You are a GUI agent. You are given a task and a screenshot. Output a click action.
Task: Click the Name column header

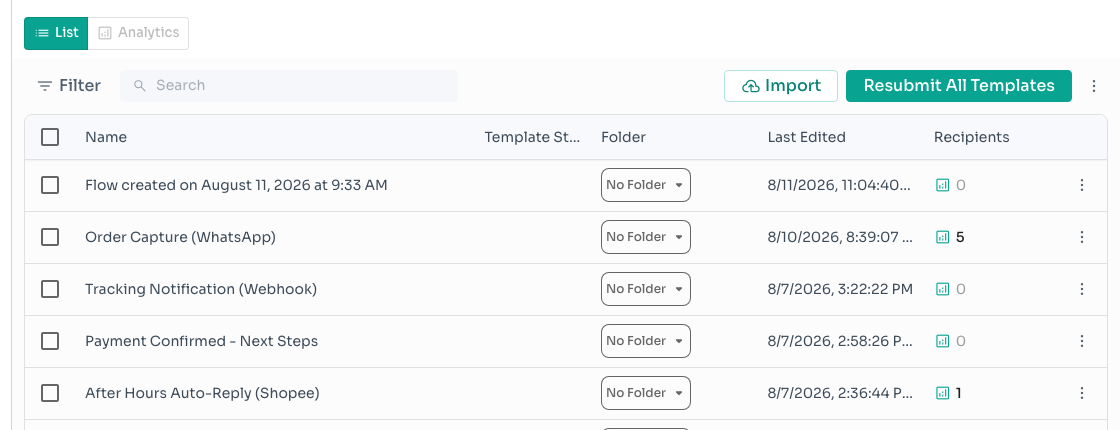pyautogui.click(x=106, y=137)
